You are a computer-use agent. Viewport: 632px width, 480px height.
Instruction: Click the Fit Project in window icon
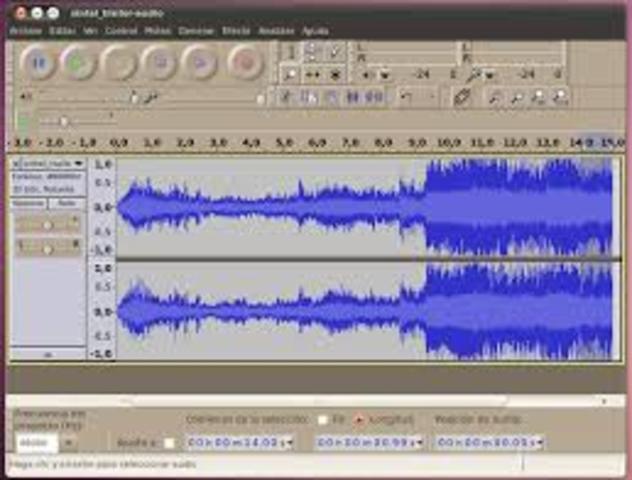560,98
